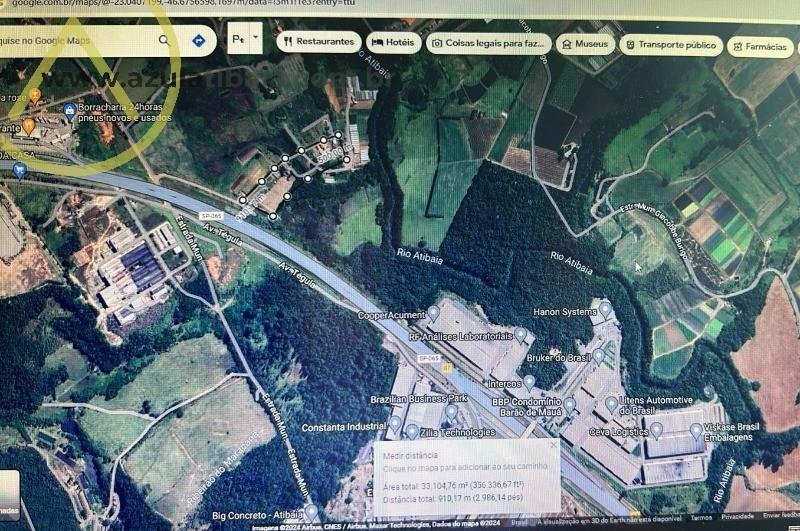Click the search magnifier icon

tap(164, 41)
